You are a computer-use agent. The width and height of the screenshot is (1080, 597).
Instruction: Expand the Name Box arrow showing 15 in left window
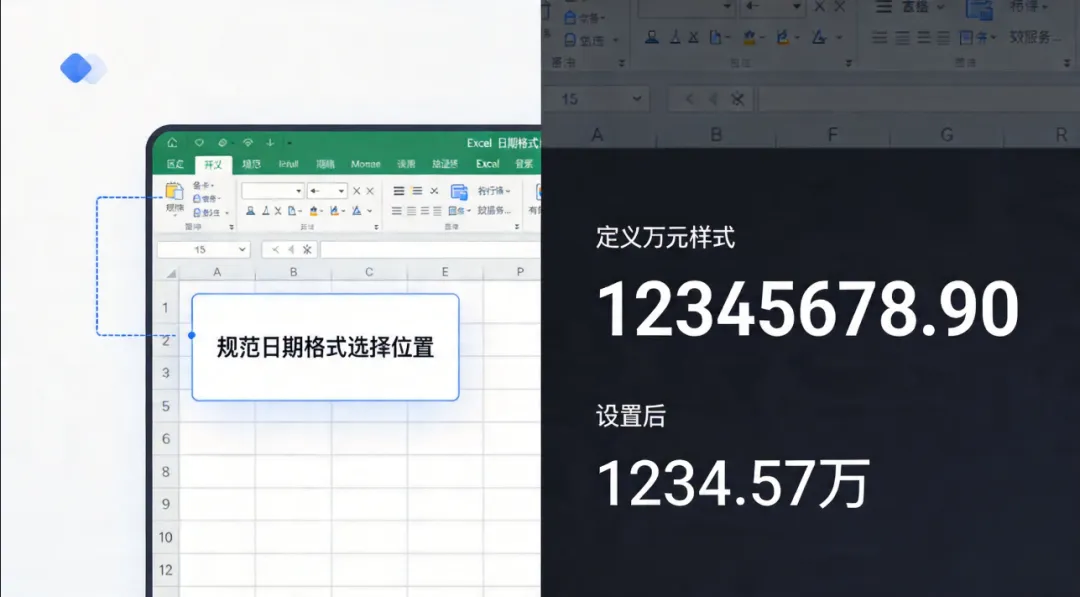pos(242,249)
